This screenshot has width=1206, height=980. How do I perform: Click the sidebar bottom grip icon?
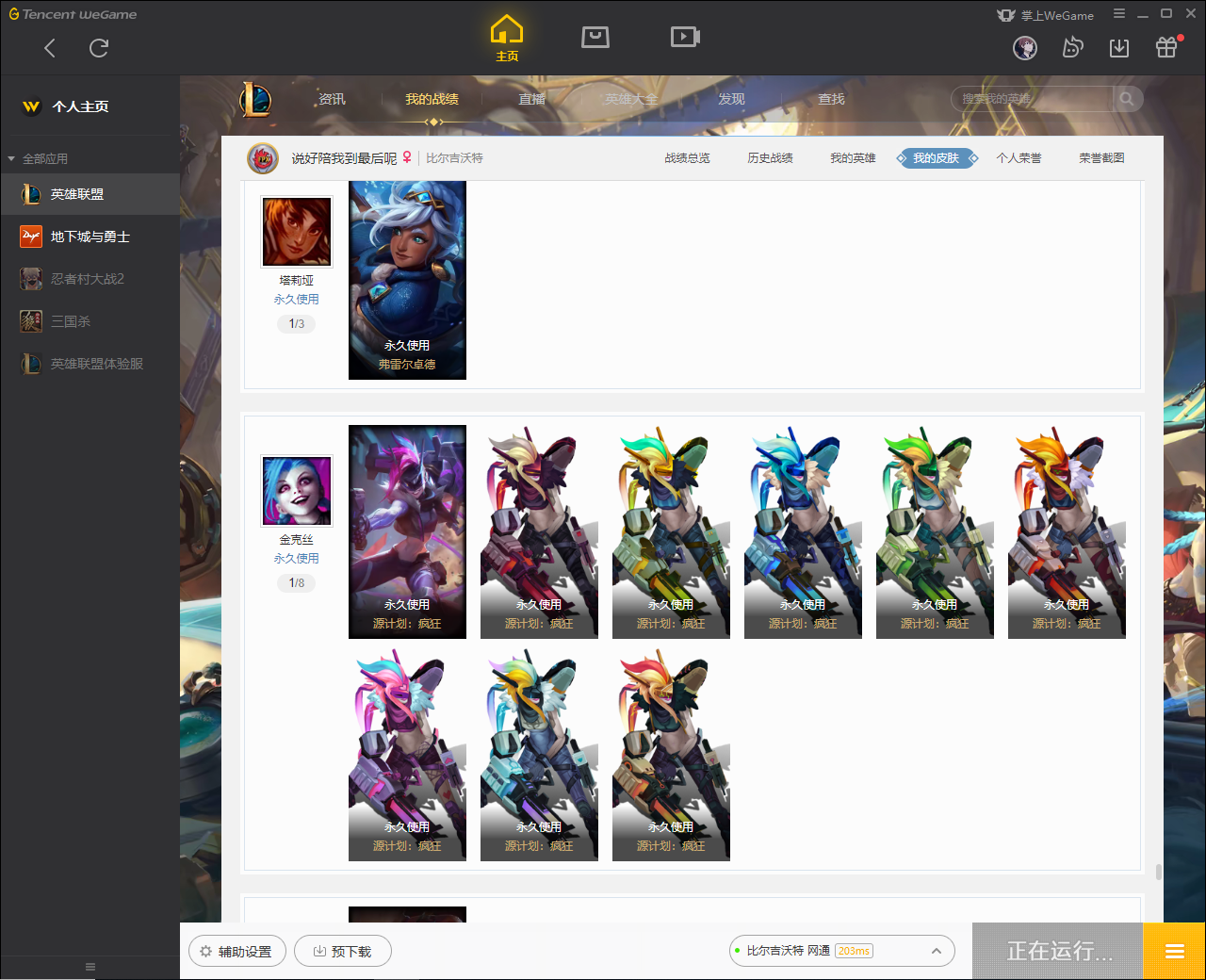click(x=90, y=967)
